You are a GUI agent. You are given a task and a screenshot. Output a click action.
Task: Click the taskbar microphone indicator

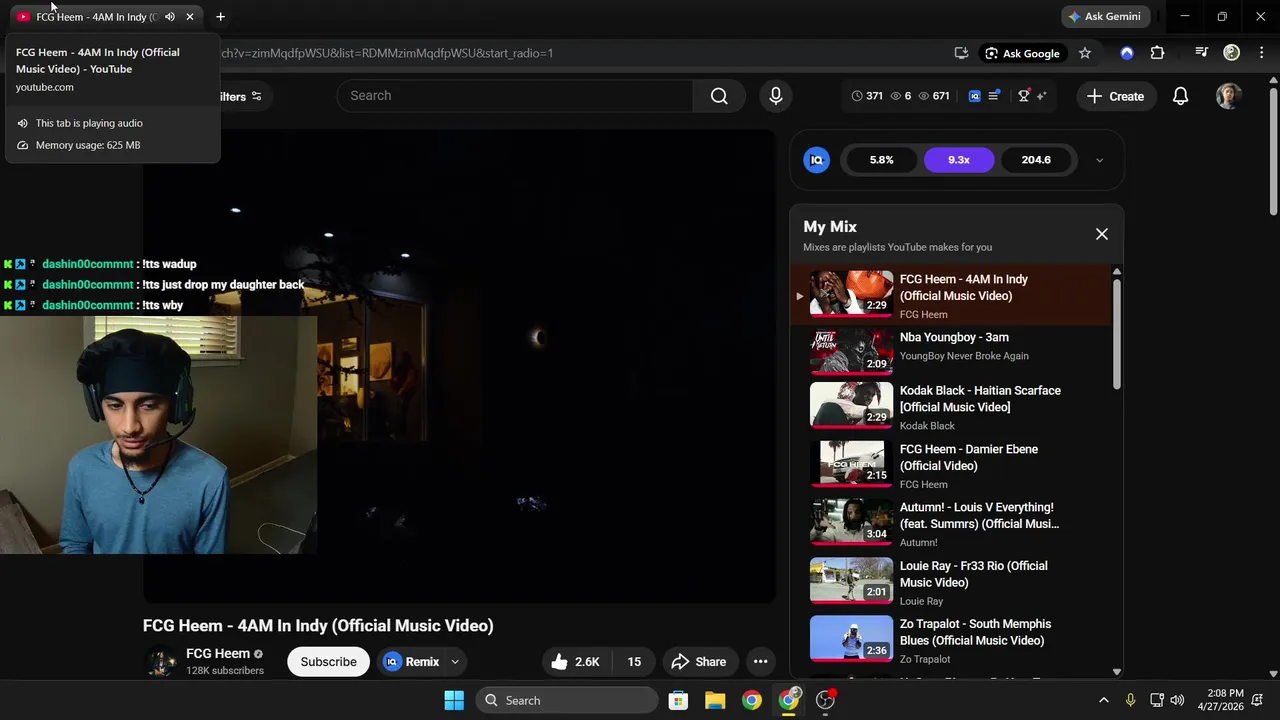tap(1130, 700)
